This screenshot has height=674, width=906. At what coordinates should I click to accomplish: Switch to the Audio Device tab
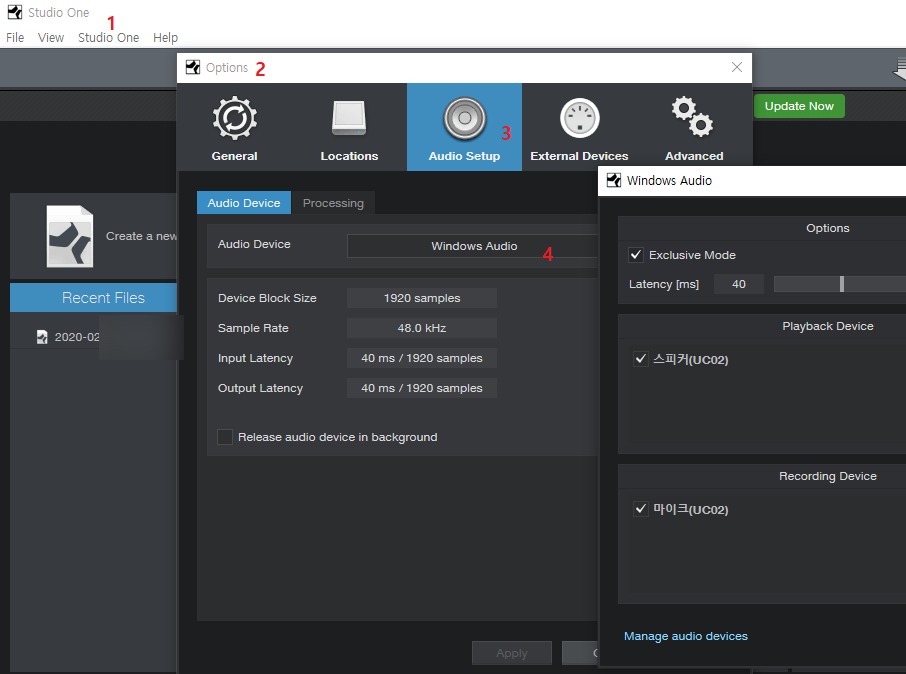click(244, 203)
